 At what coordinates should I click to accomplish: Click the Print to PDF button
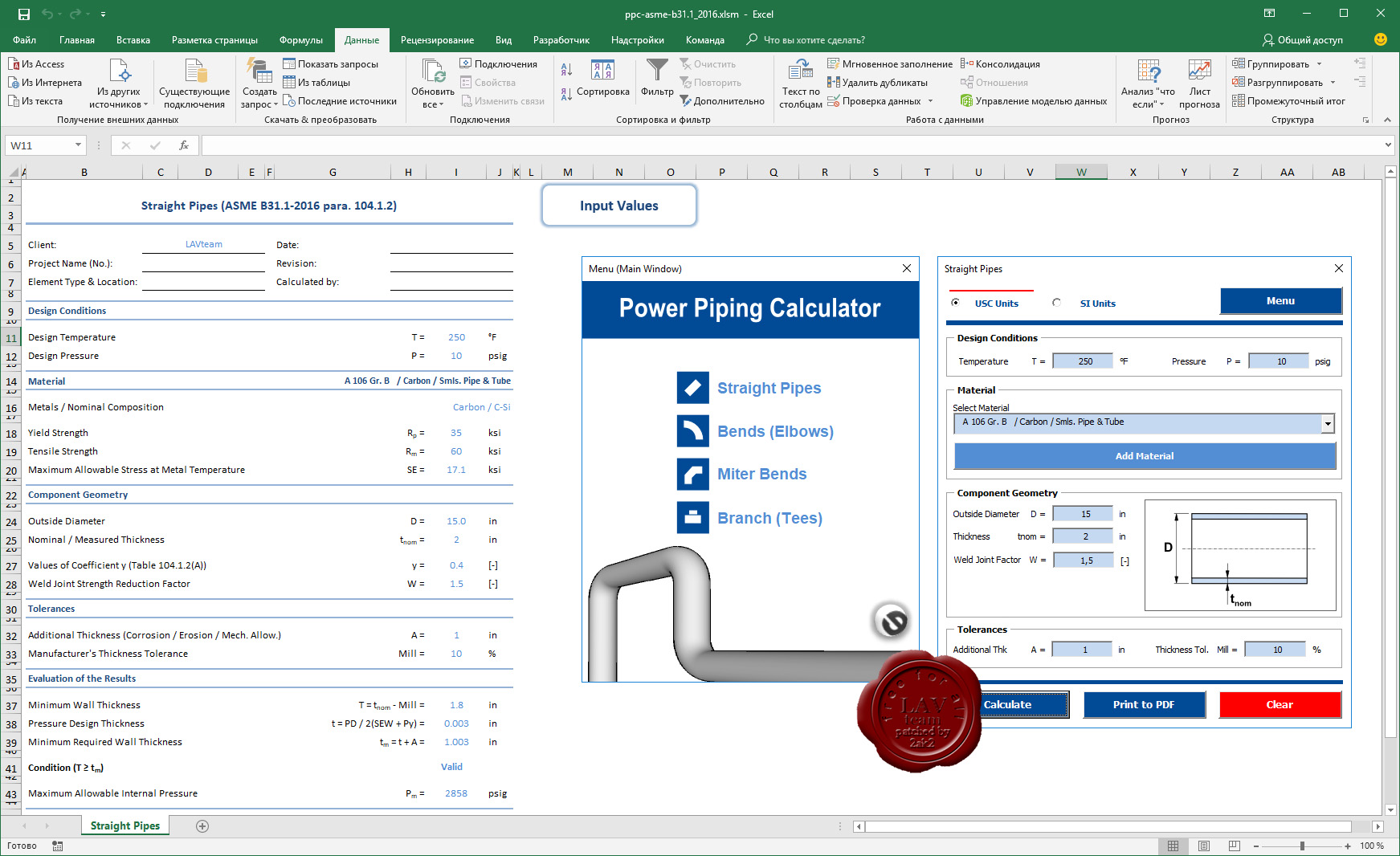pyautogui.click(x=1144, y=705)
